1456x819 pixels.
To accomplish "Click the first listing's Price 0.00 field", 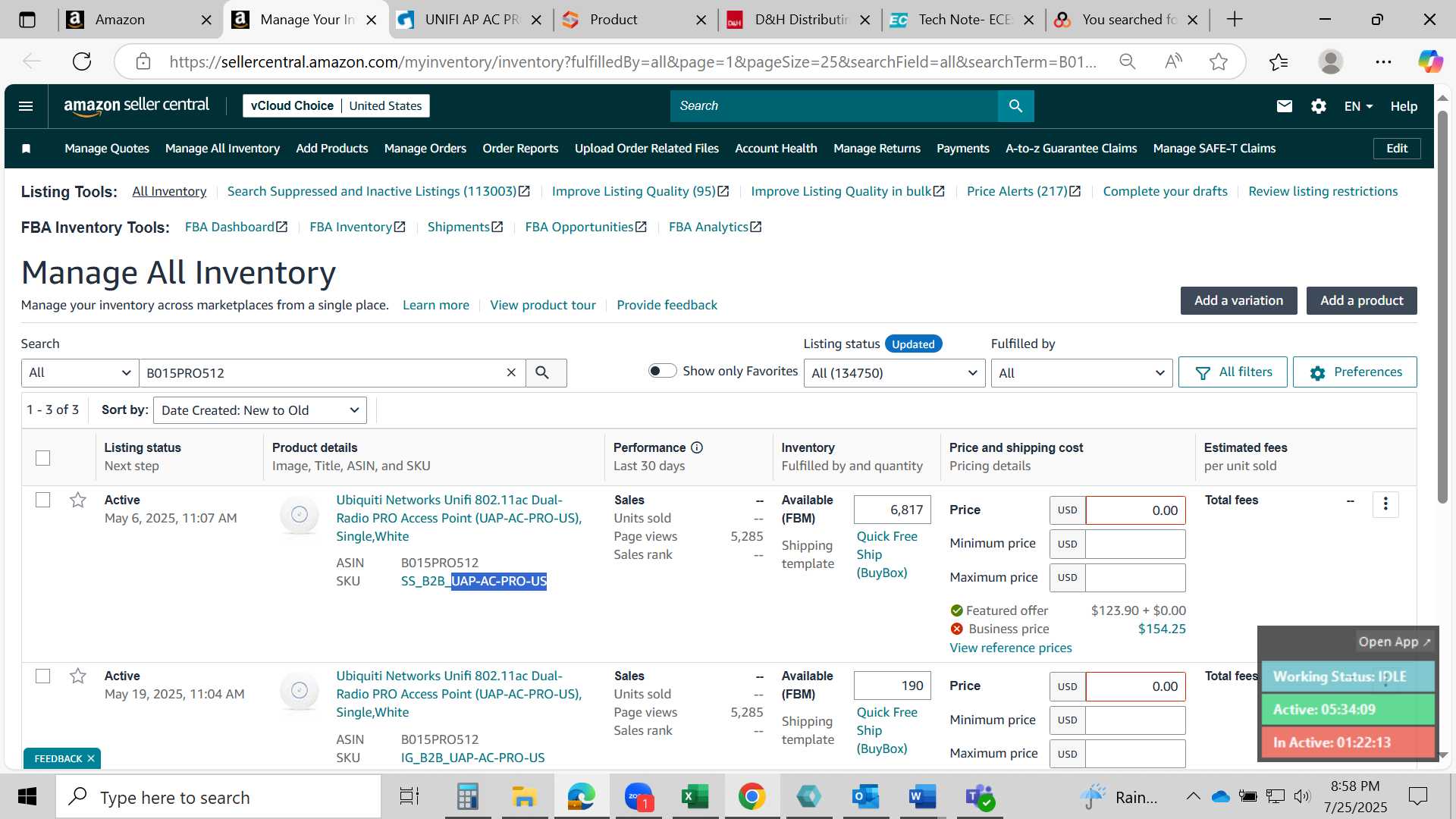I will click(x=1134, y=510).
